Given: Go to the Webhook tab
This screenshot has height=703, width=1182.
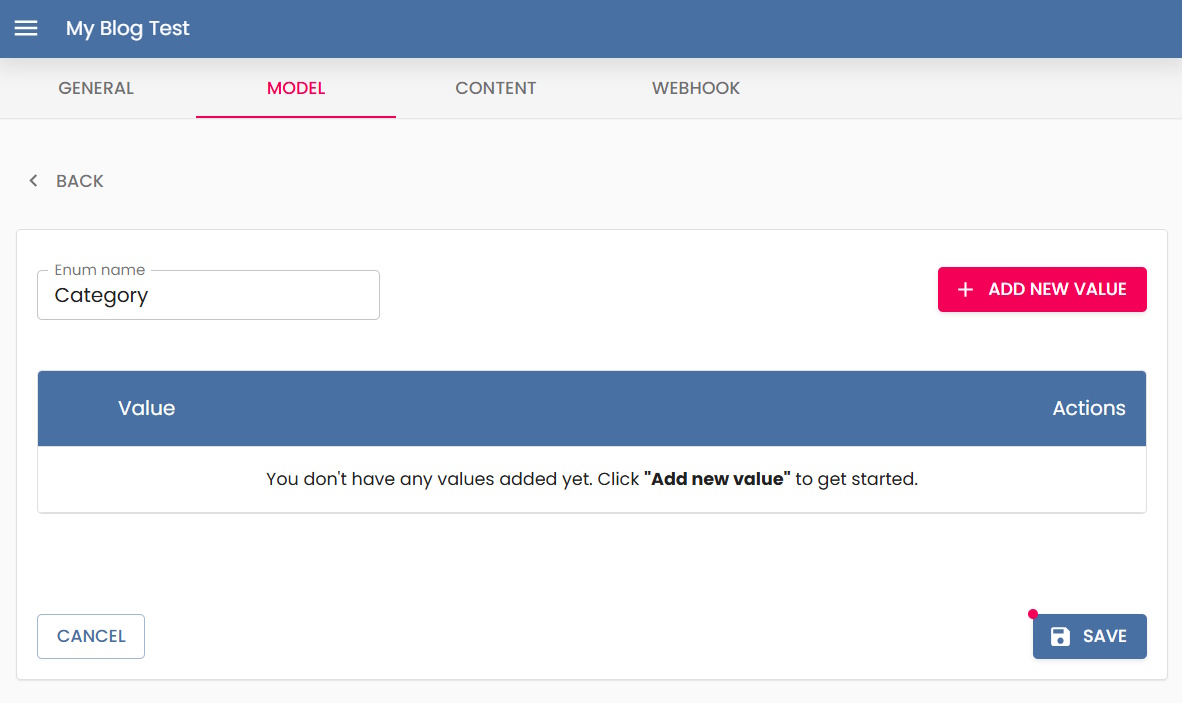Looking at the screenshot, I should pyautogui.click(x=696, y=88).
